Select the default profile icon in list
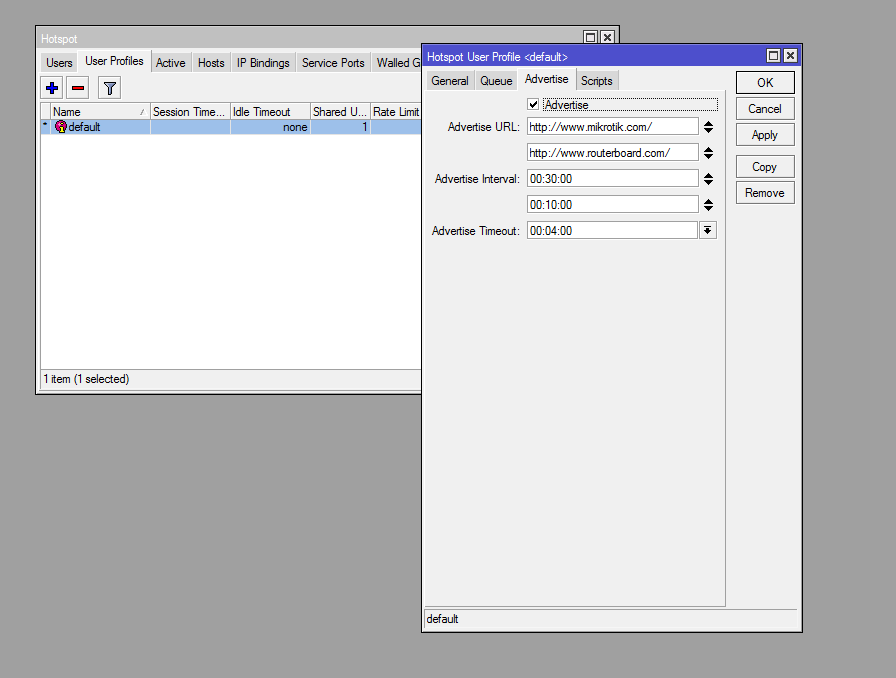Viewport: 896px width, 678px height. point(61,127)
